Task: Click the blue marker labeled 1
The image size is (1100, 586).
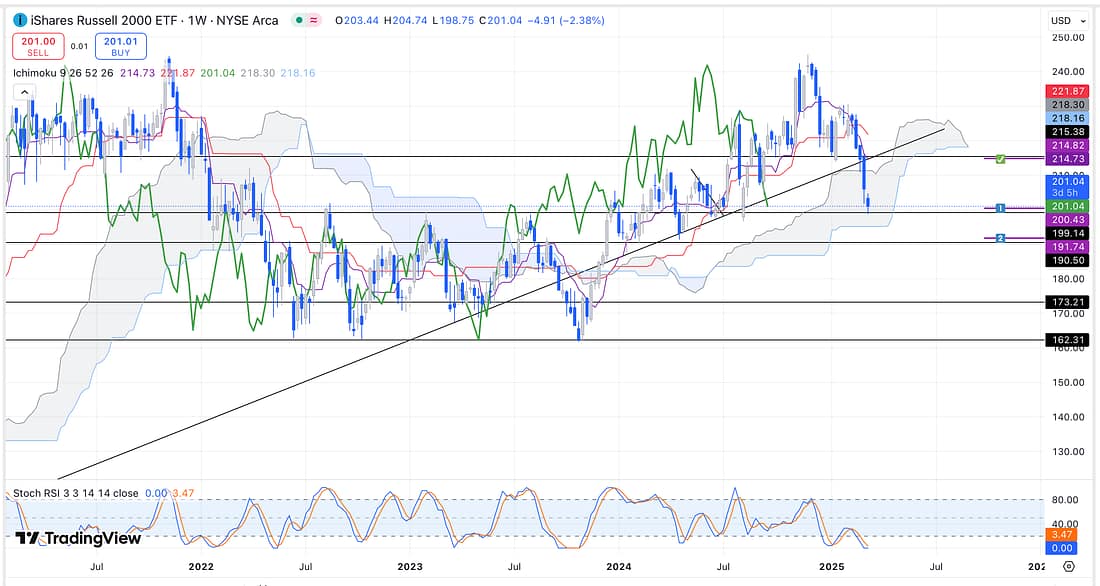Action: 1000,207
